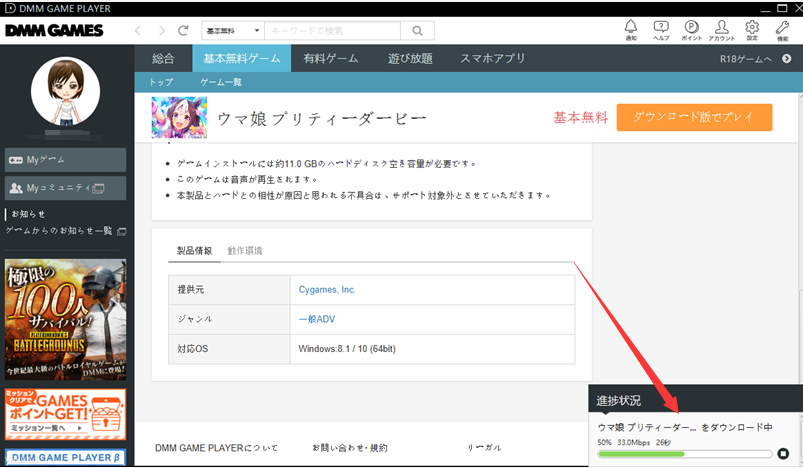Open the スマホアプリ tab
The height and width of the screenshot is (468, 803).
click(x=493, y=58)
